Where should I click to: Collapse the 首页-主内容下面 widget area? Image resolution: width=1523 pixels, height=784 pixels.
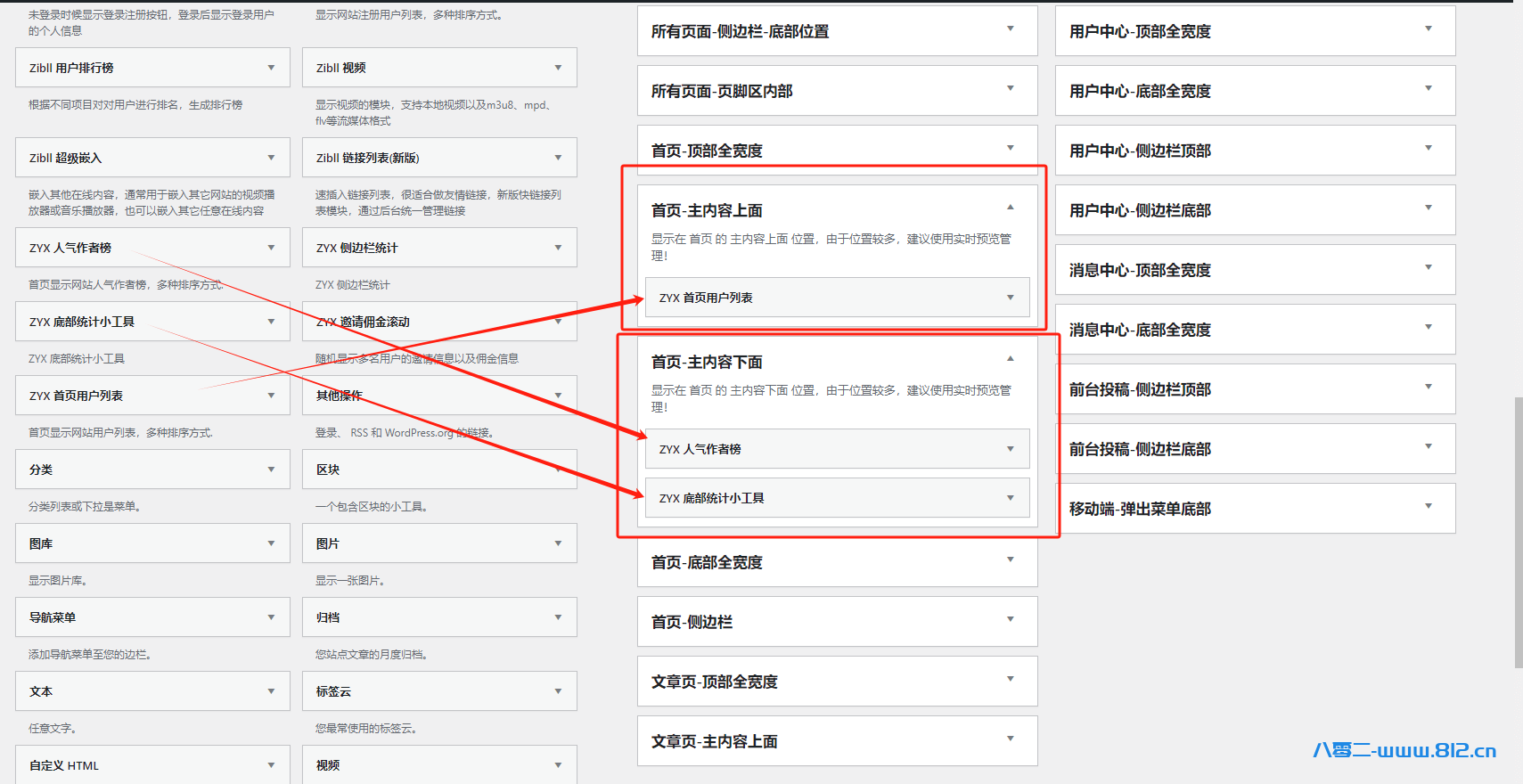coord(1010,359)
